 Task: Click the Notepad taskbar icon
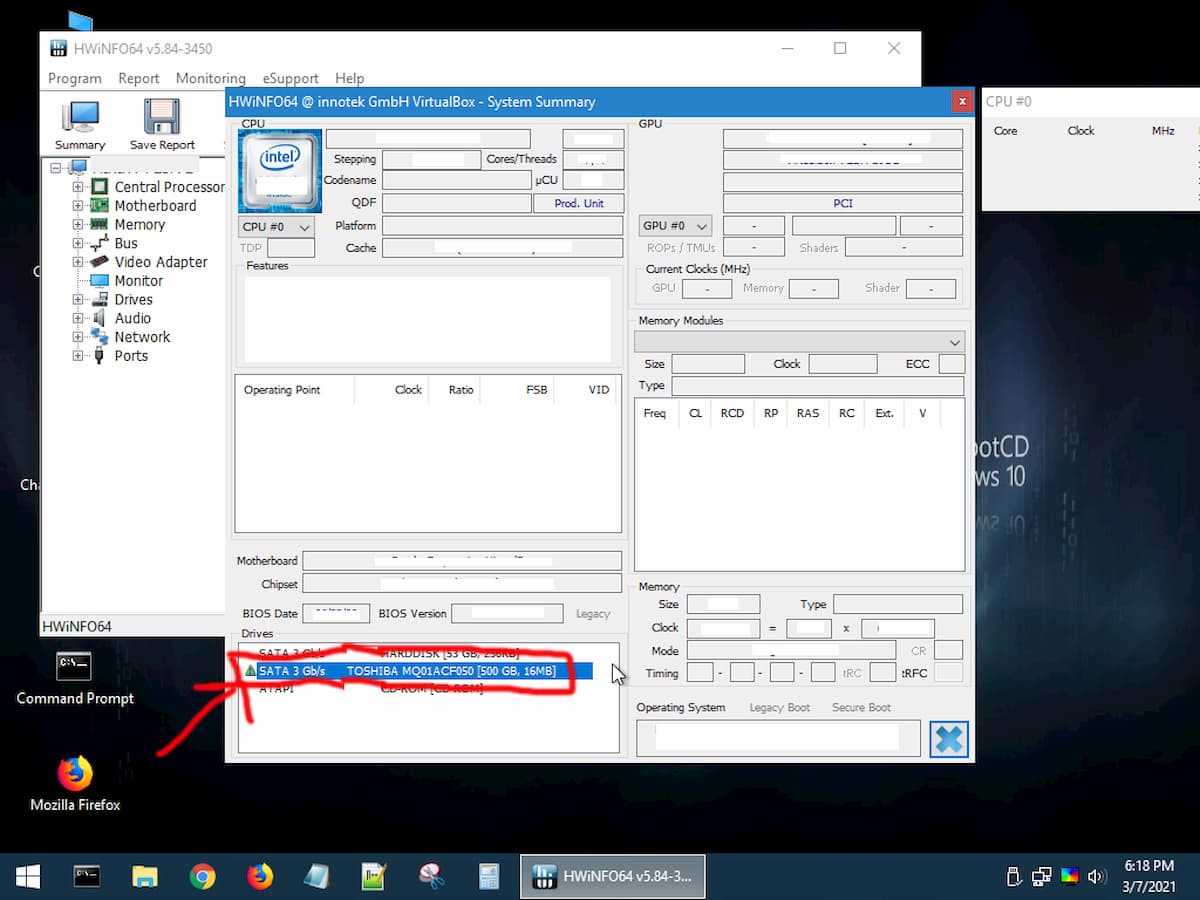pos(317,877)
